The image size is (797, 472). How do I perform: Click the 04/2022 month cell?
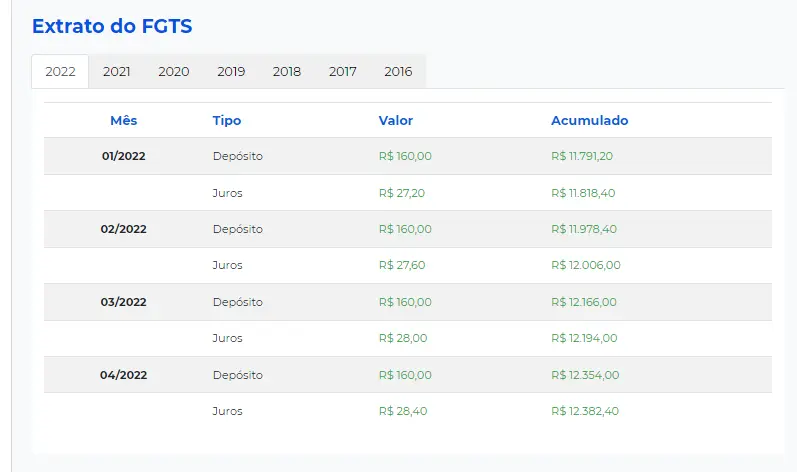(x=124, y=375)
